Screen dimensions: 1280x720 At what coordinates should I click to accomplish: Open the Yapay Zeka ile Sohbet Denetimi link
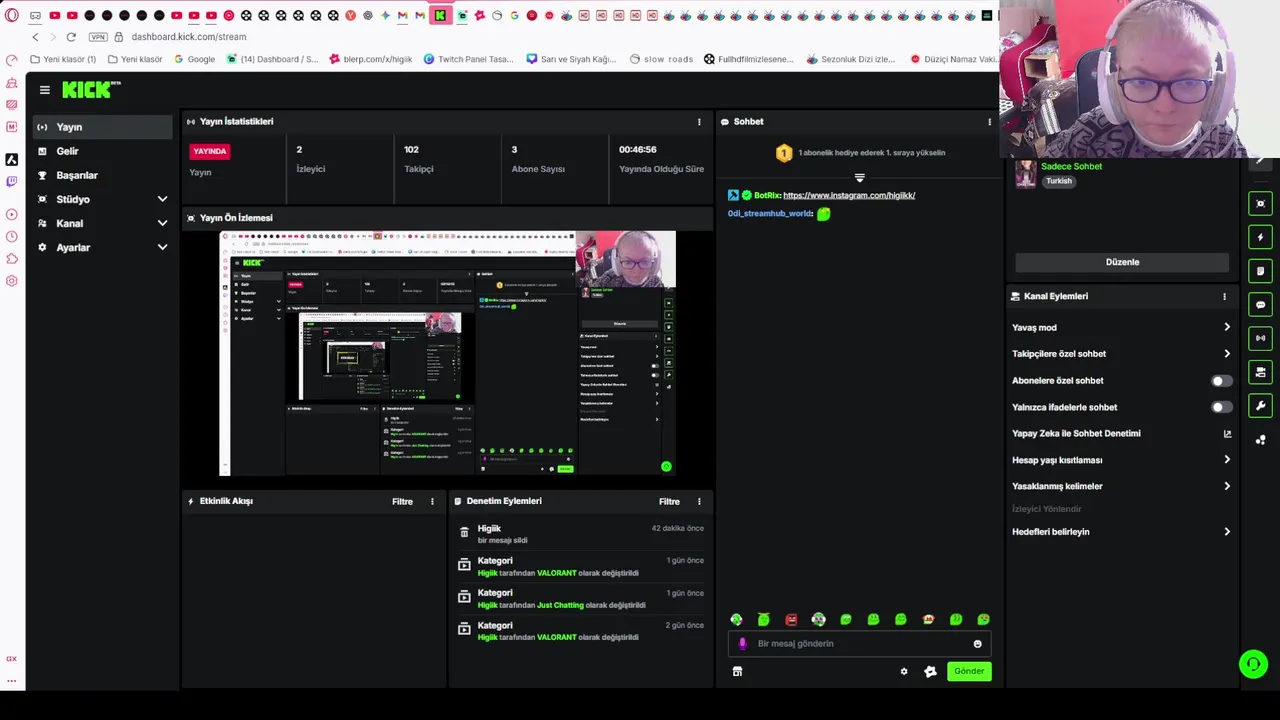coord(1121,434)
